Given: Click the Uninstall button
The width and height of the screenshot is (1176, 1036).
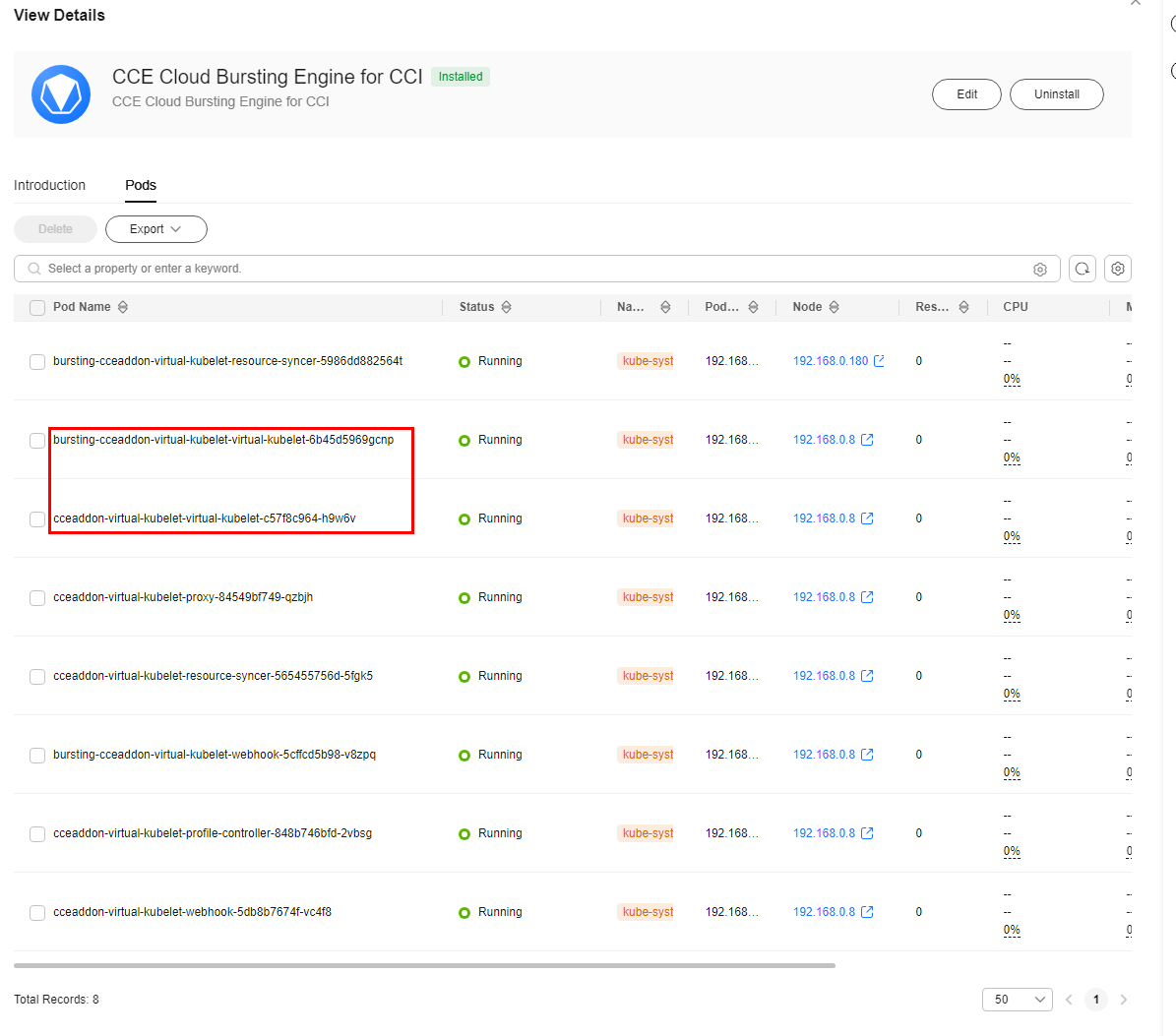Looking at the screenshot, I should (1056, 94).
